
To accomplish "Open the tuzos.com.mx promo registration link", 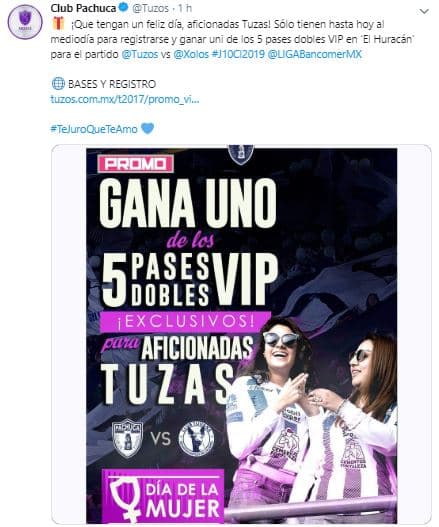I will click(x=125, y=99).
